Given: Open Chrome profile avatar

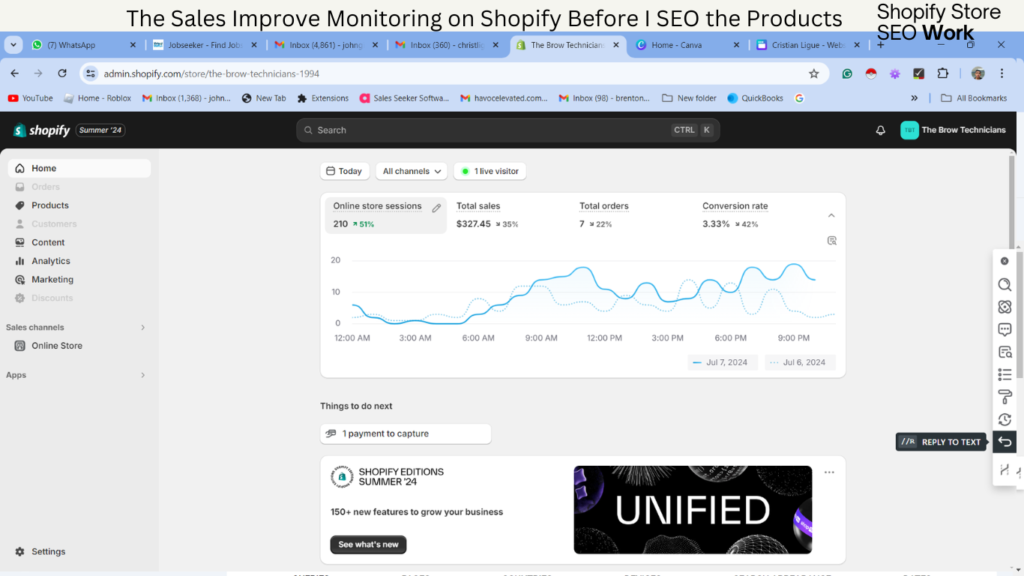Looking at the screenshot, I should [x=978, y=74].
